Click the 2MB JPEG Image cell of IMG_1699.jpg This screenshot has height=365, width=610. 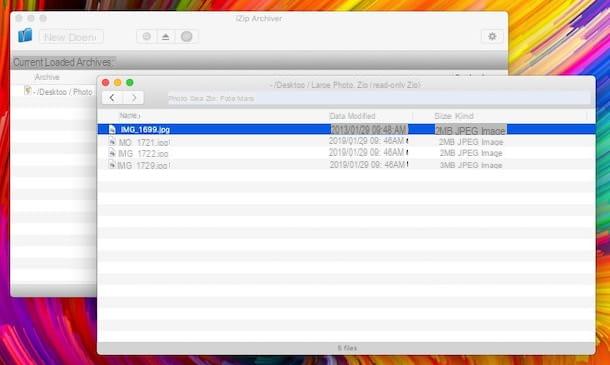[x=470, y=130]
